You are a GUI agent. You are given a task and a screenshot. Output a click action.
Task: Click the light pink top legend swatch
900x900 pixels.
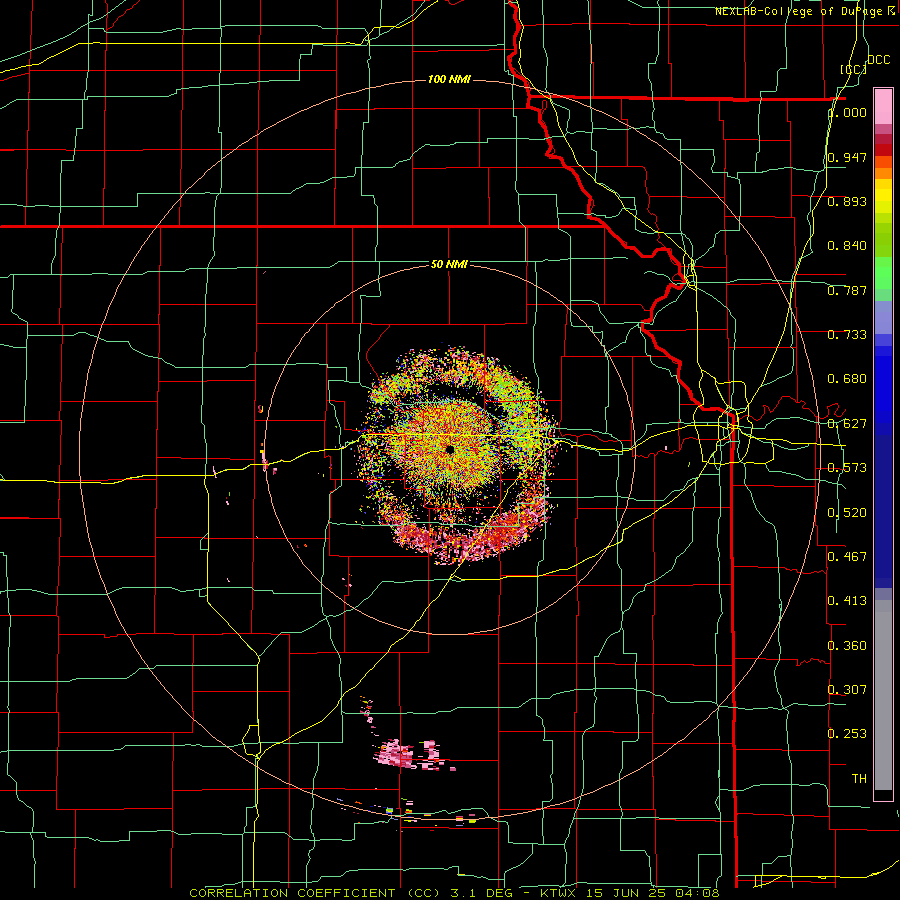(x=883, y=106)
